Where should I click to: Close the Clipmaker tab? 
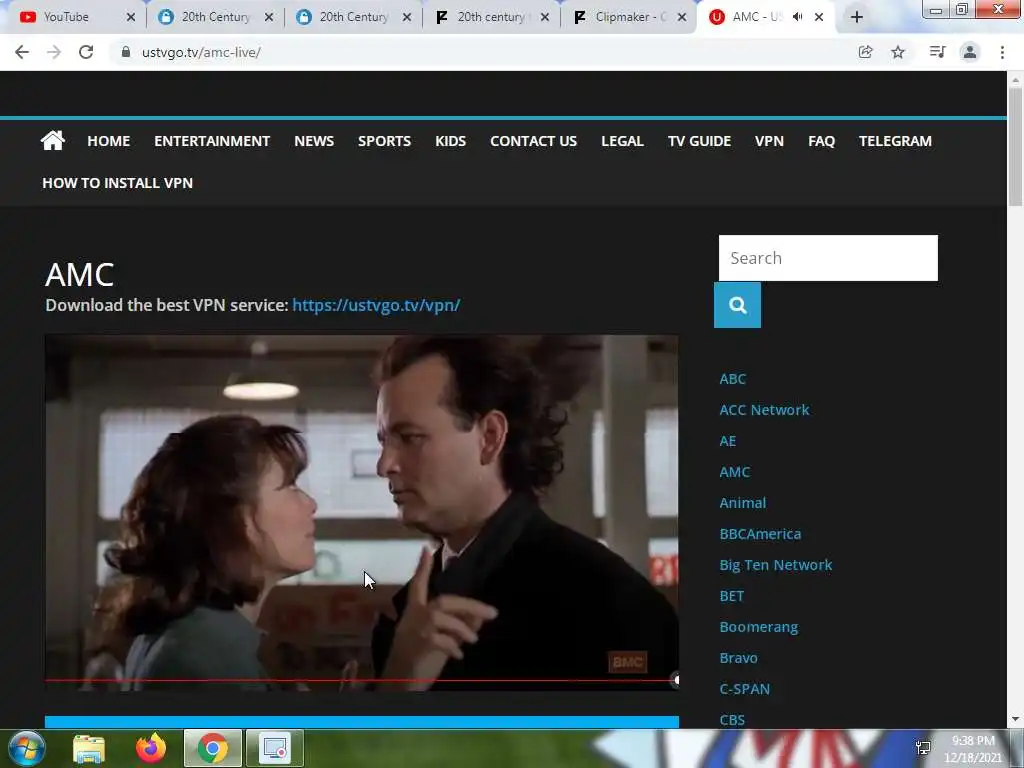click(682, 17)
